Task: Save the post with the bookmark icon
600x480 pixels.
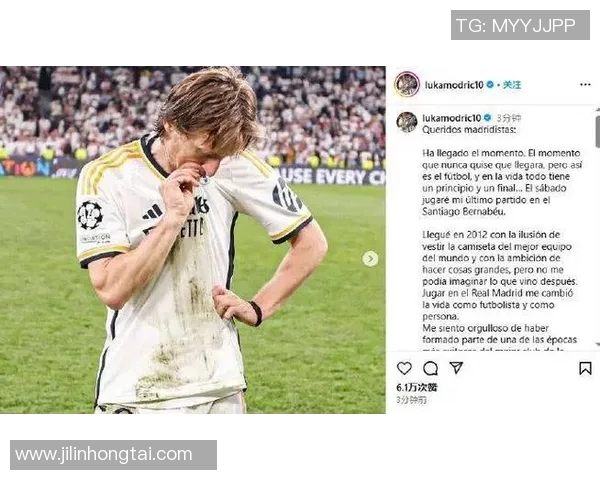Action: (x=585, y=368)
